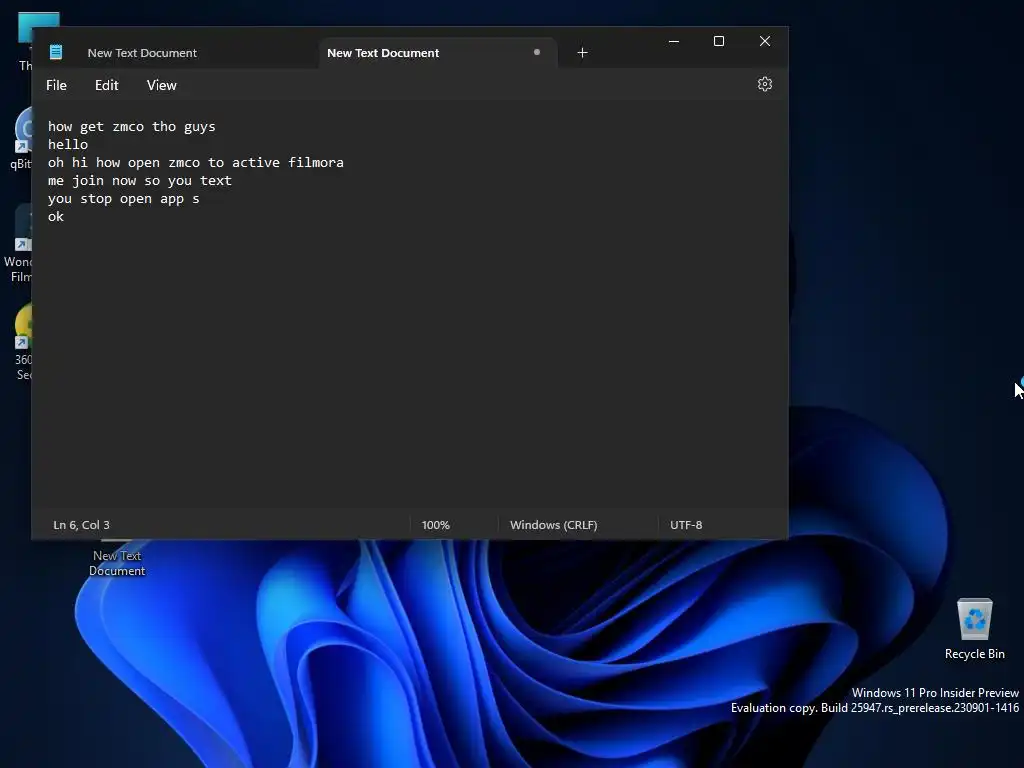The height and width of the screenshot is (768, 1024).
Task: Open the File menu
Action: pyautogui.click(x=56, y=86)
